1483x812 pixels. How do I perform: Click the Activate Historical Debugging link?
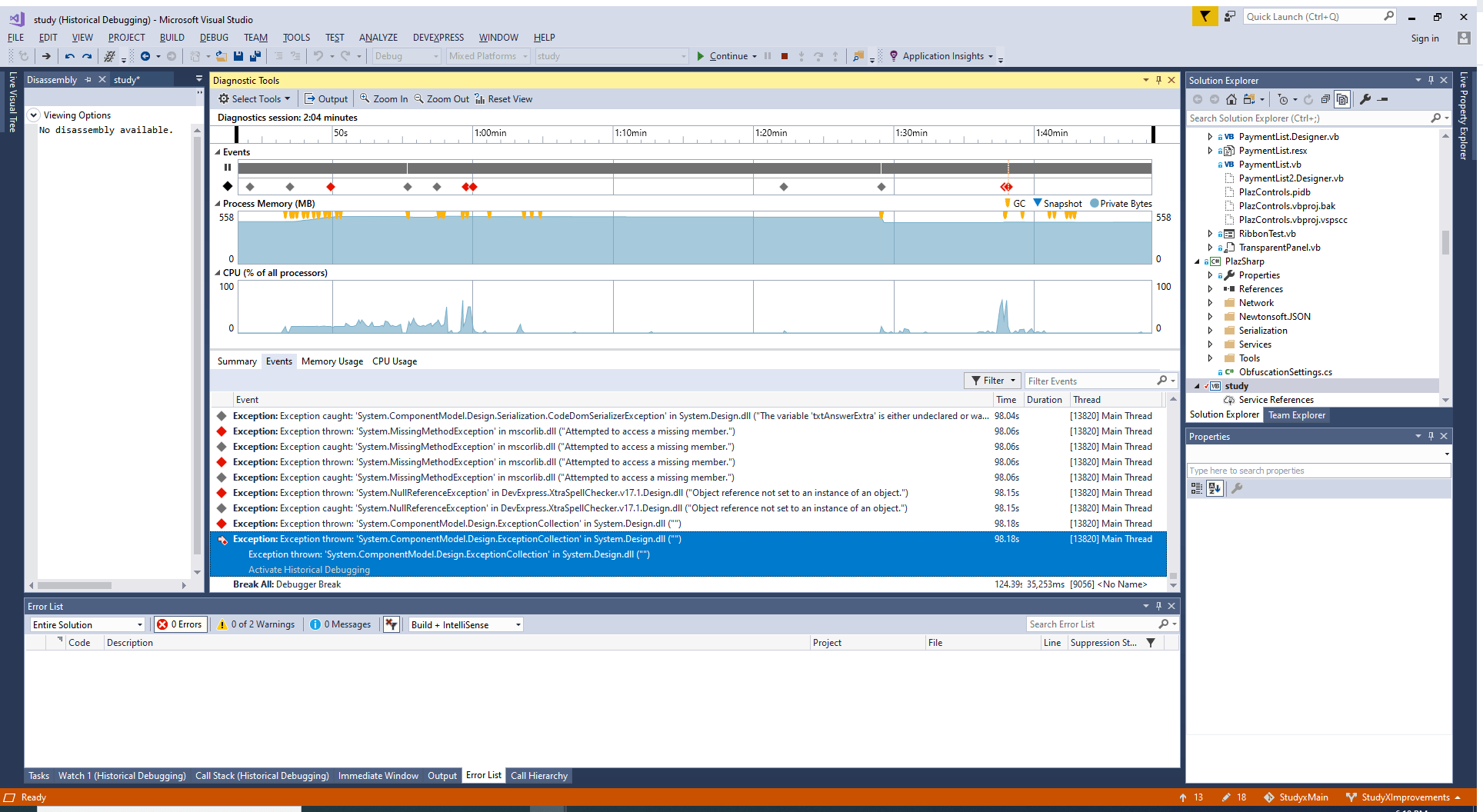point(308,569)
